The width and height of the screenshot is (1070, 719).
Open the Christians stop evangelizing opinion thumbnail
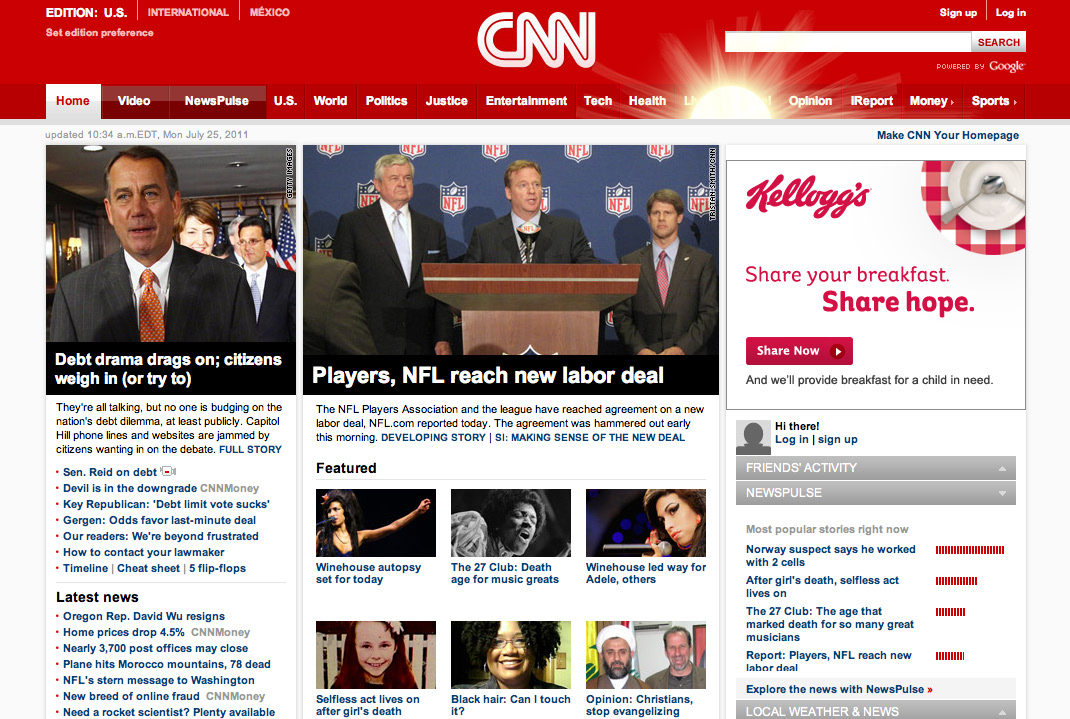click(646, 655)
